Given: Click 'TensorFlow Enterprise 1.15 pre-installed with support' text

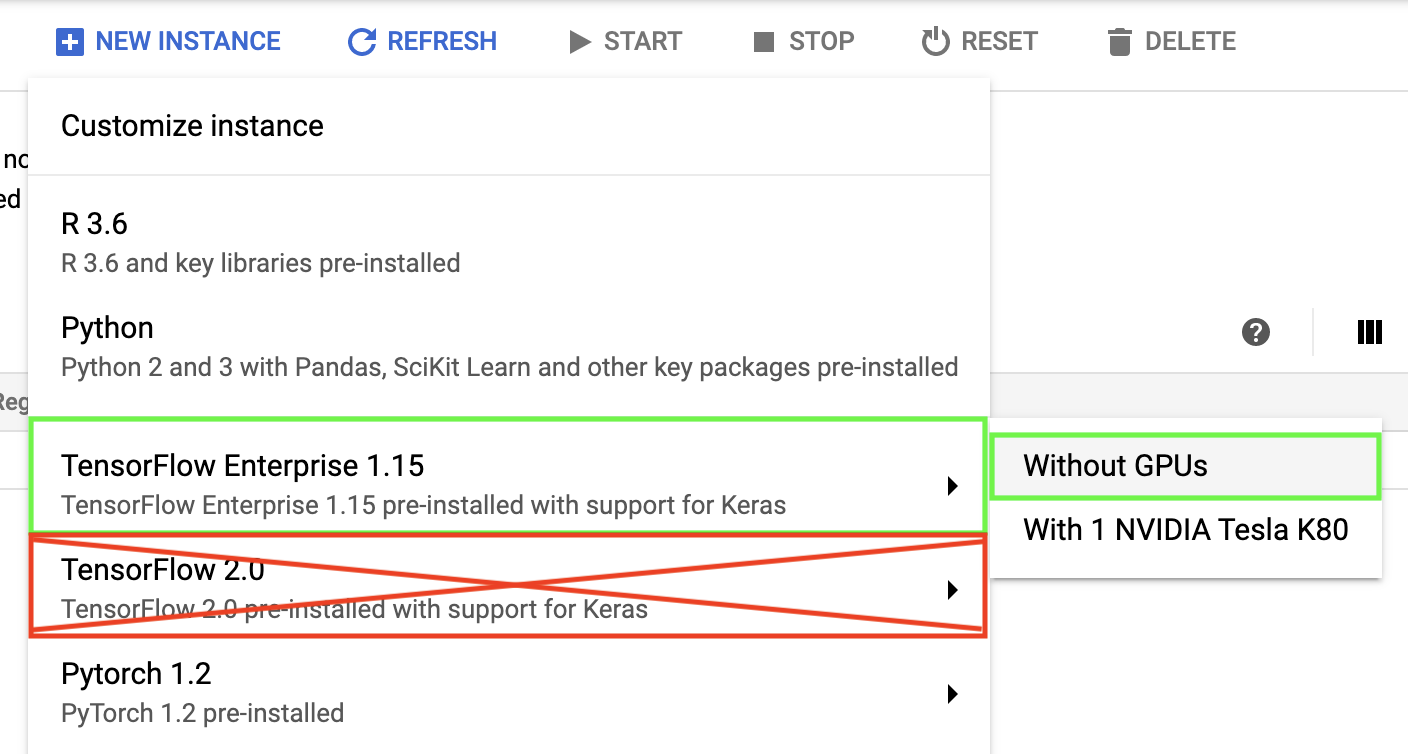Looking at the screenshot, I should [424, 505].
